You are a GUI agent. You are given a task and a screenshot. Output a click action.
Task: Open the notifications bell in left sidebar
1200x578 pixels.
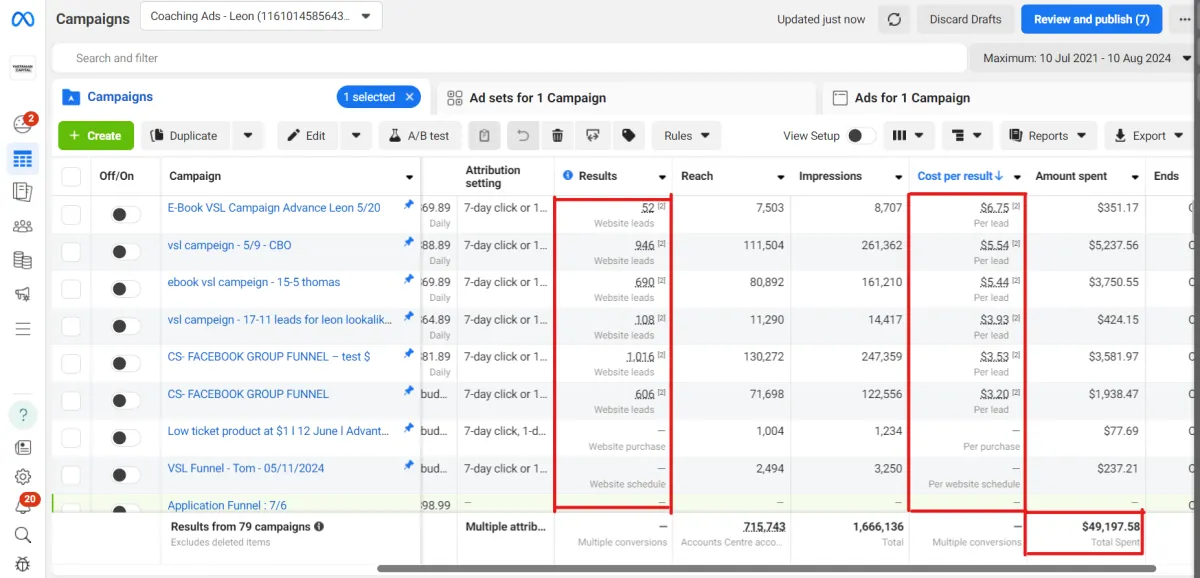pyautogui.click(x=22, y=506)
